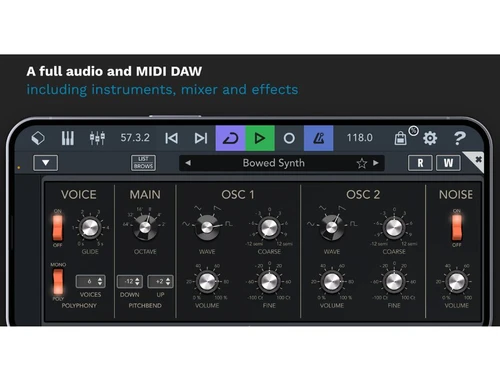Screen dimensions: 500x375
Task: Open the shop bag icon
Action: [400, 138]
